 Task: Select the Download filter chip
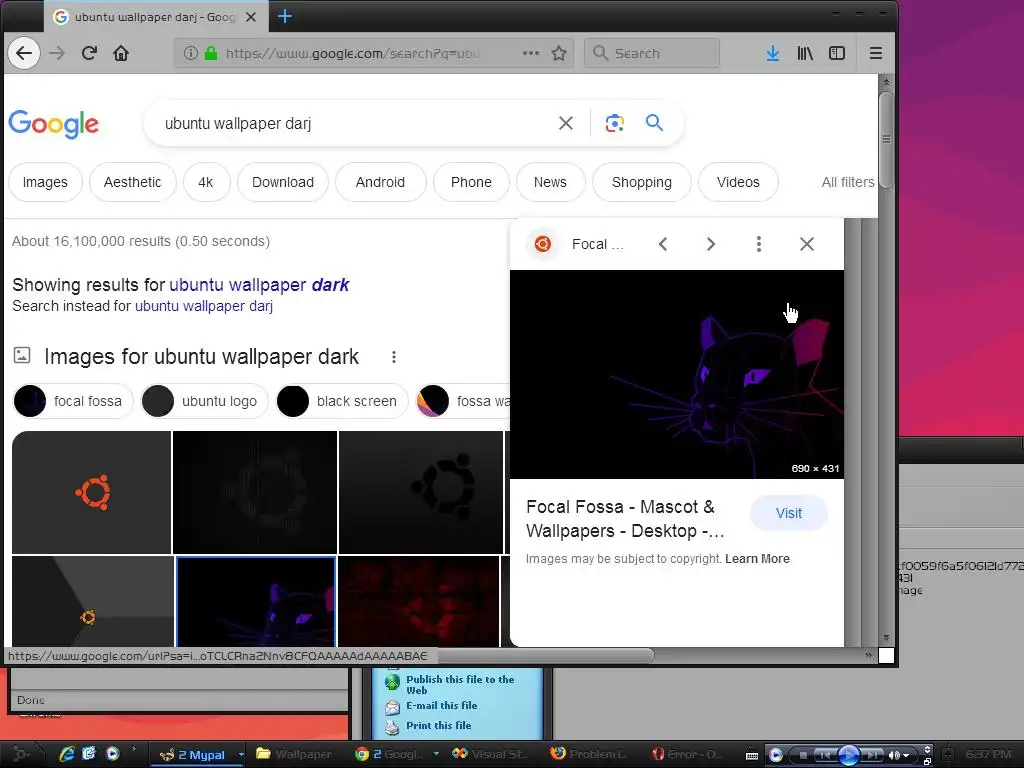283,182
